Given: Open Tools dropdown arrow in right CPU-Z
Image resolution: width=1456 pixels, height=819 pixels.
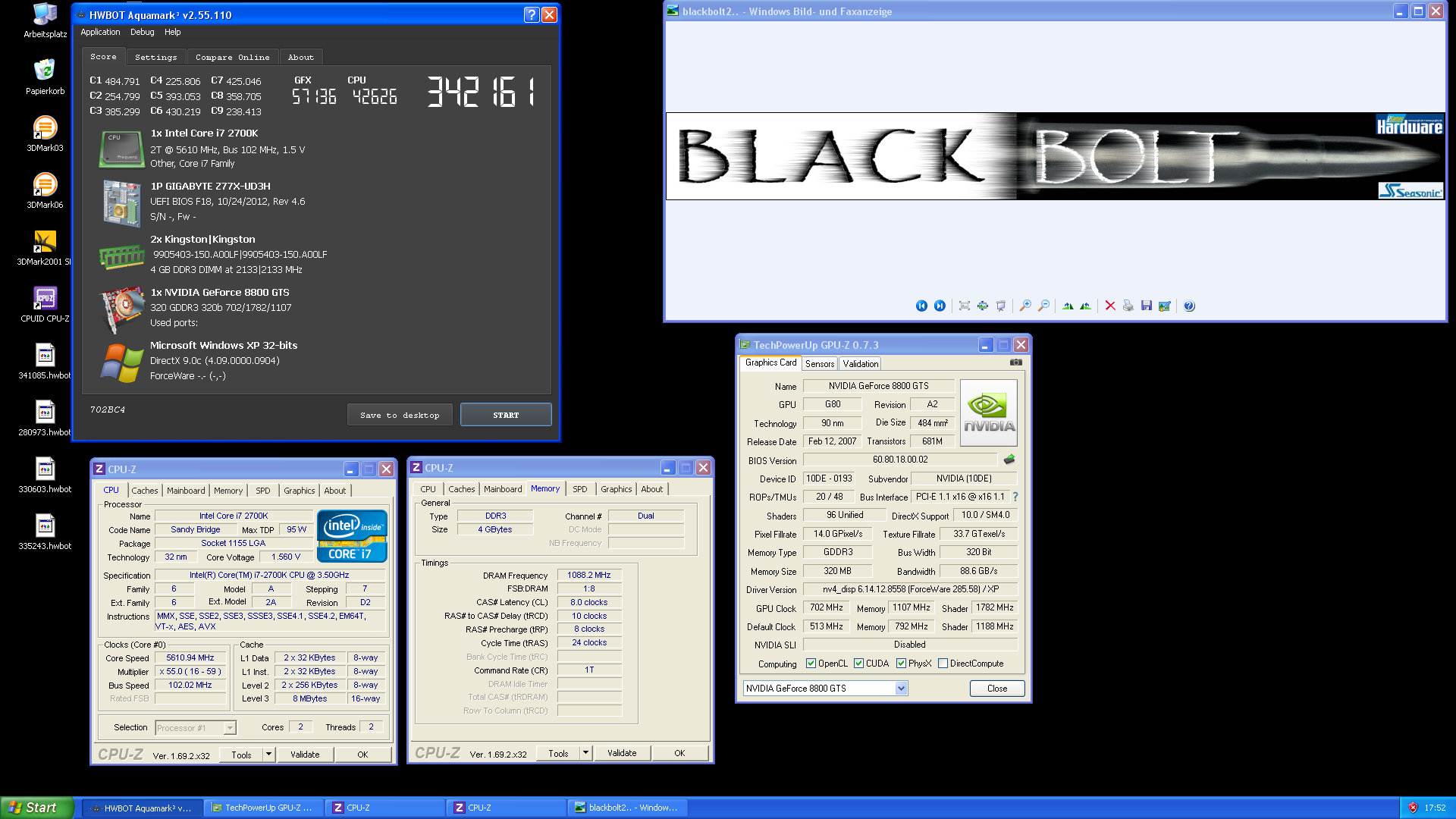Looking at the screenshot, I should pos(585,753).
